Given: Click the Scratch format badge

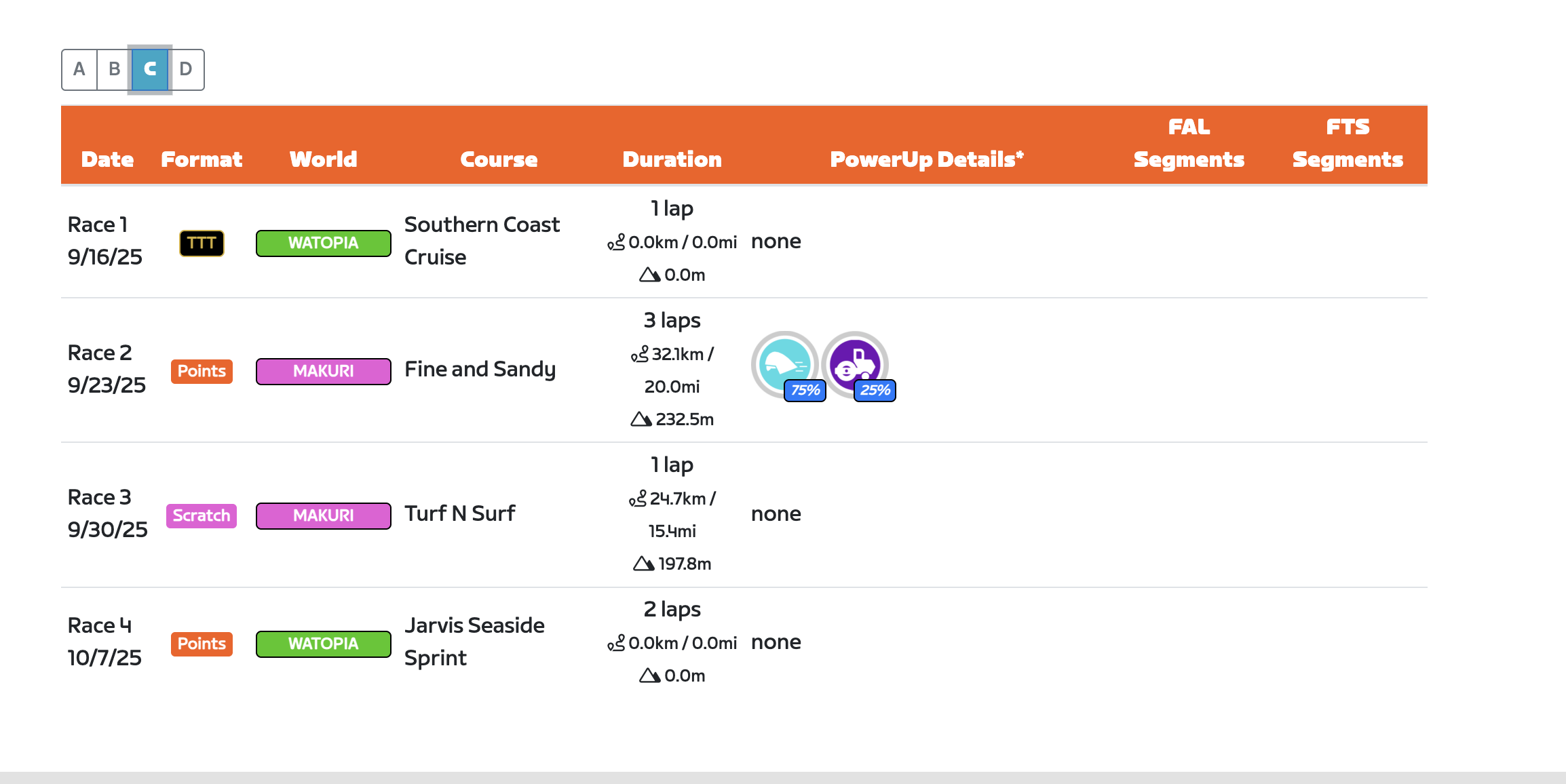Looking at the screenshot, I should click(x=202, y=515).
